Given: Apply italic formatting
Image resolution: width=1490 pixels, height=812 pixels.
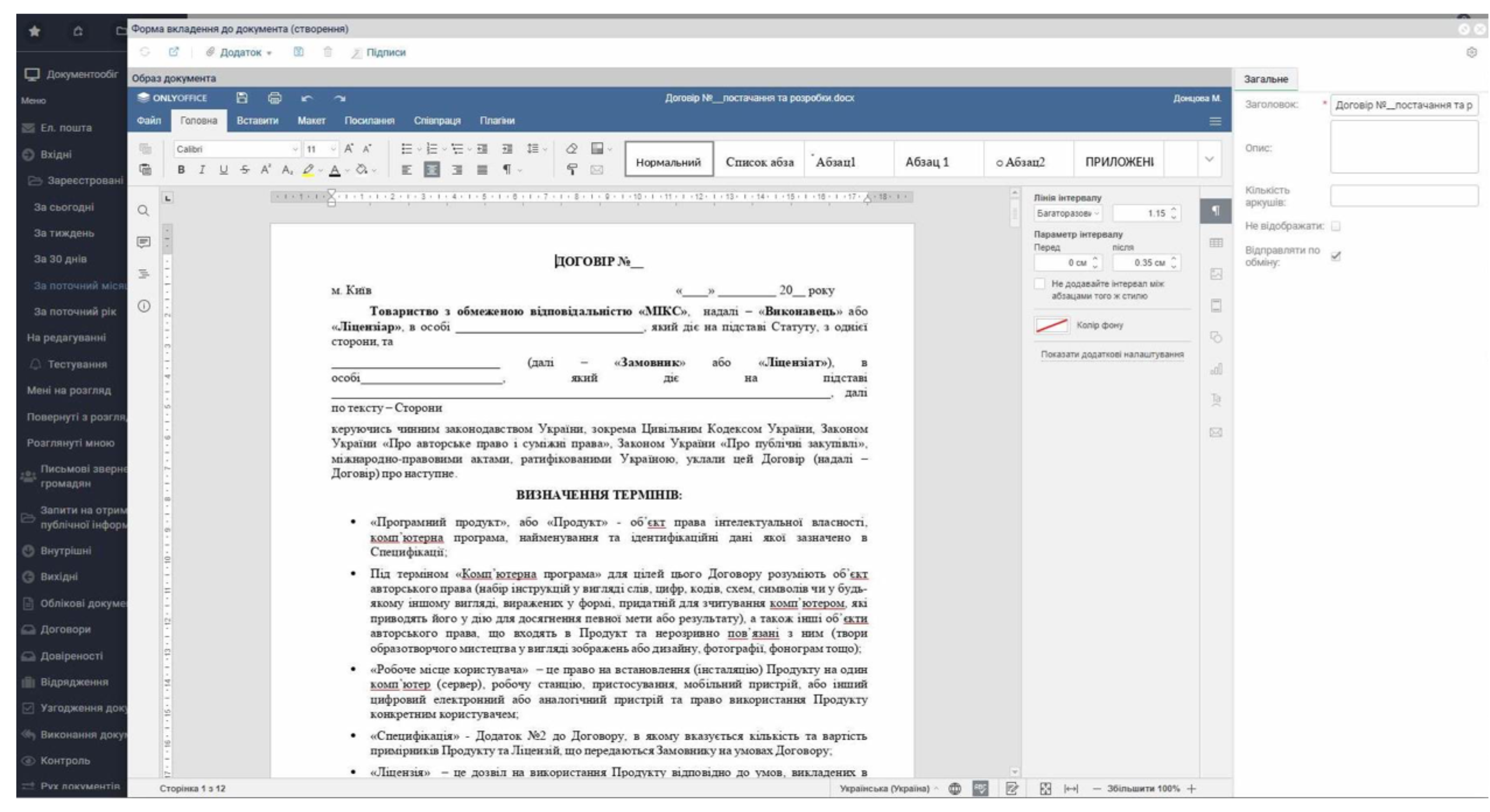Looking at the screenshot, I should (x=202, y=170).
